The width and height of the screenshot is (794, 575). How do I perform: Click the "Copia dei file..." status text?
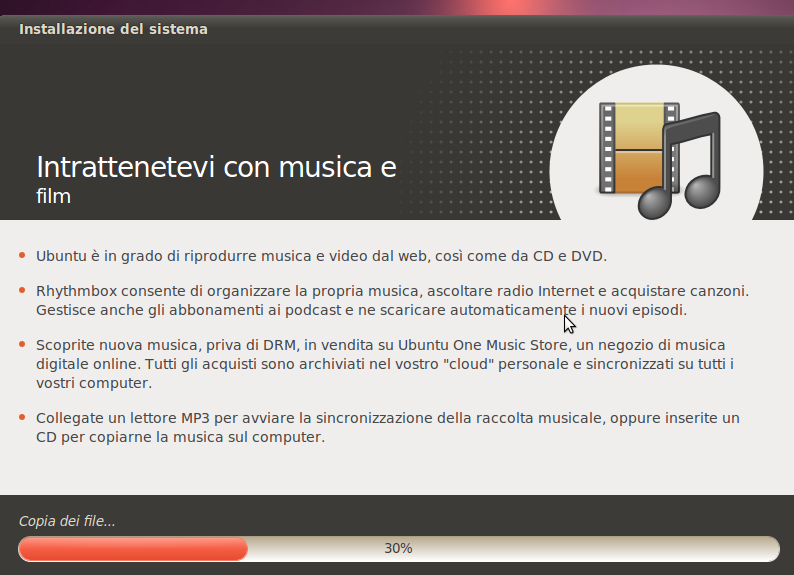point(67,521)
